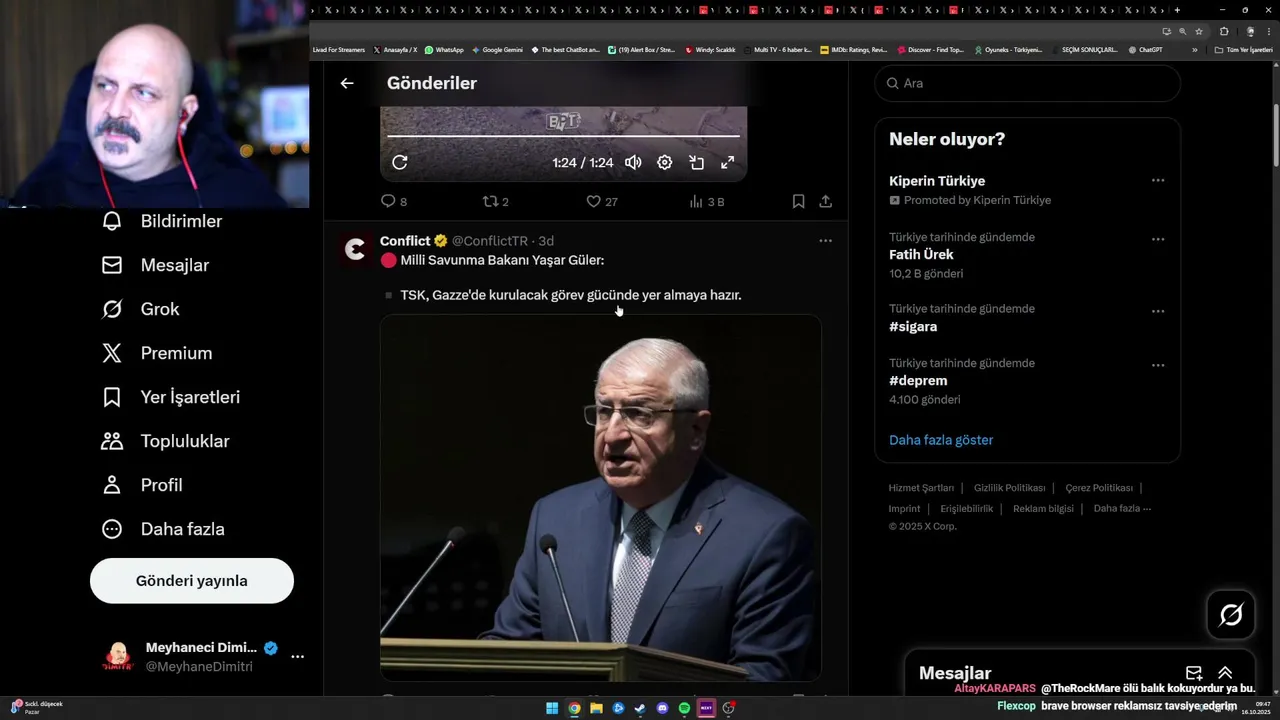
Task: Go back using the arrow beside Gönderiler
Action: [347, 83]
